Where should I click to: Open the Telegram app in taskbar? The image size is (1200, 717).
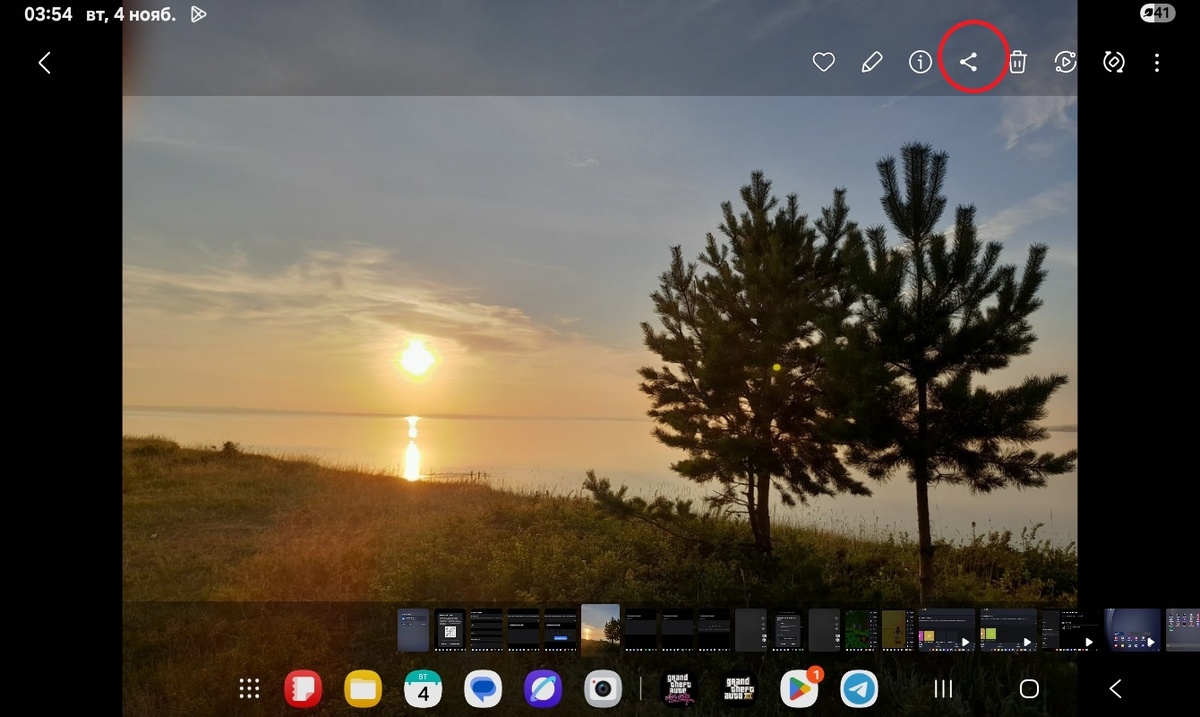(859, 688)
